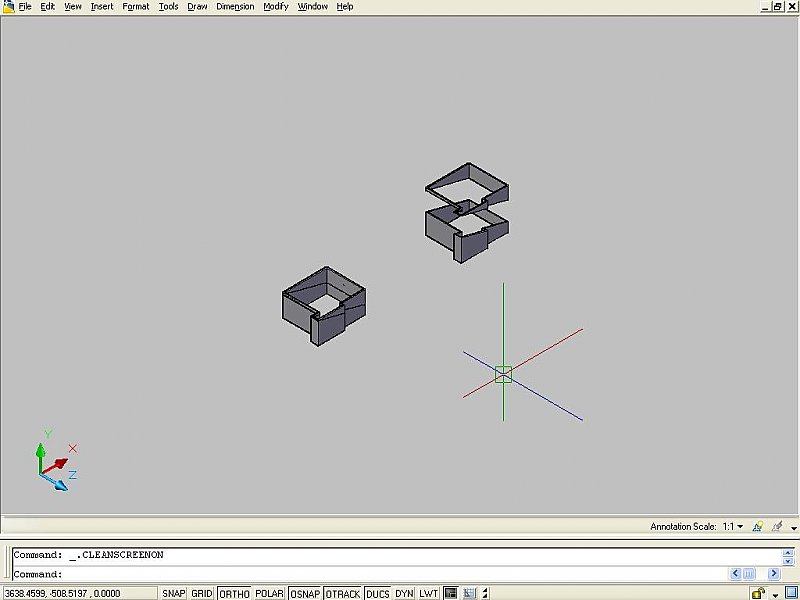Screen dimensions: 800x600
Task: Select the upper stacked 3D solid model
Action: pos(466,213)
